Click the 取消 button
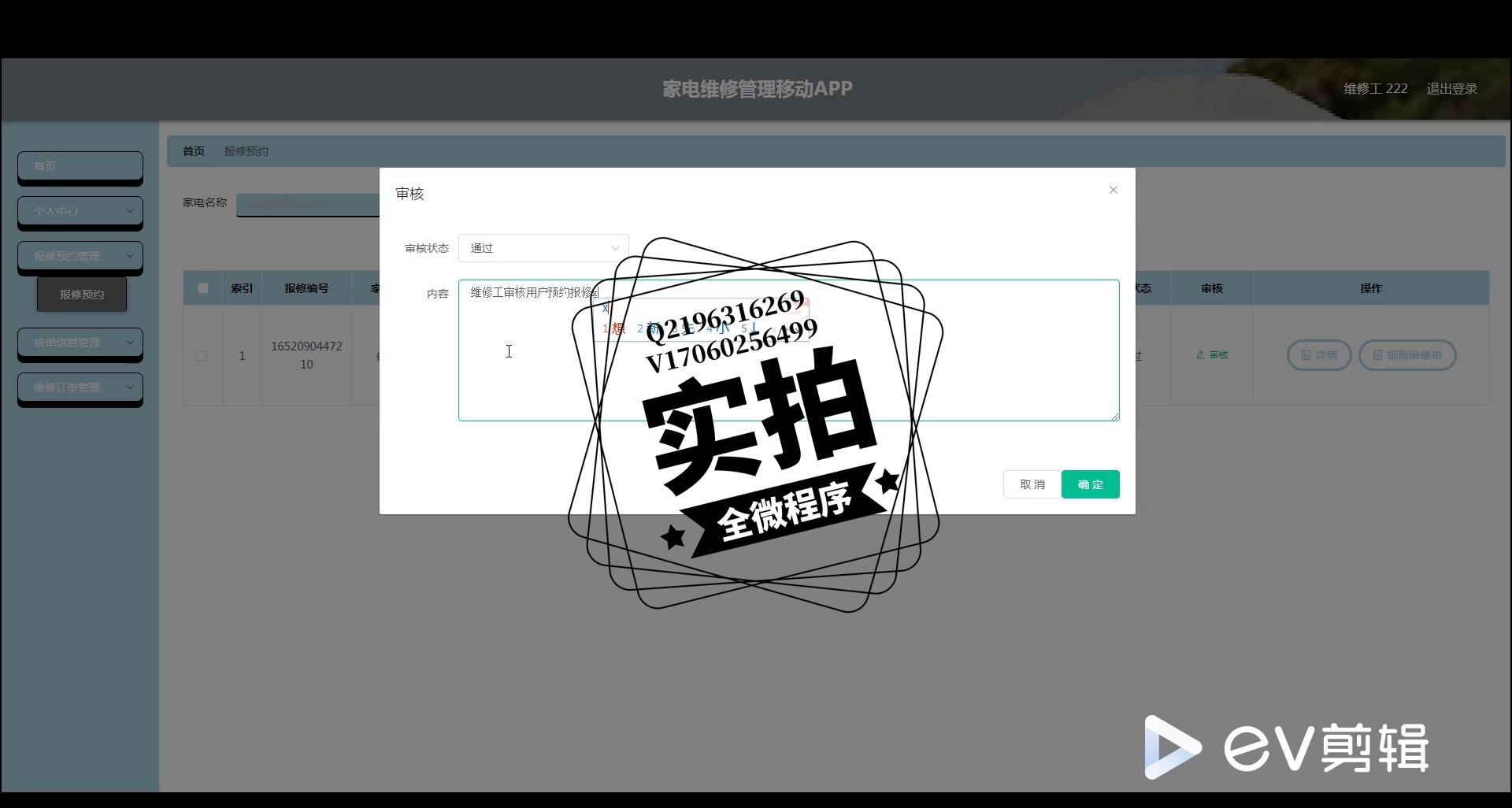Viewport: 1512px width, 808px height. 1032,484
